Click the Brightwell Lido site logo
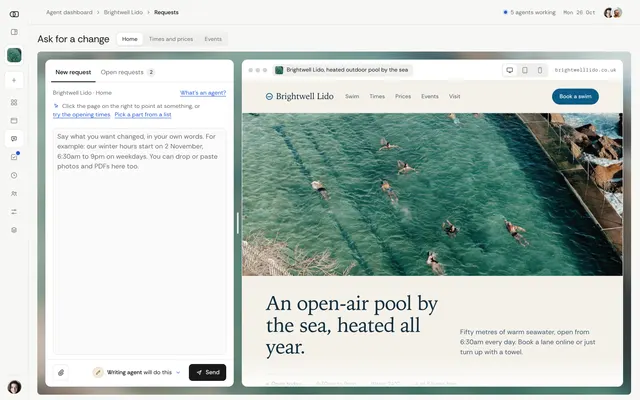This screenshot has height=400, width=640. coord(300,96)
